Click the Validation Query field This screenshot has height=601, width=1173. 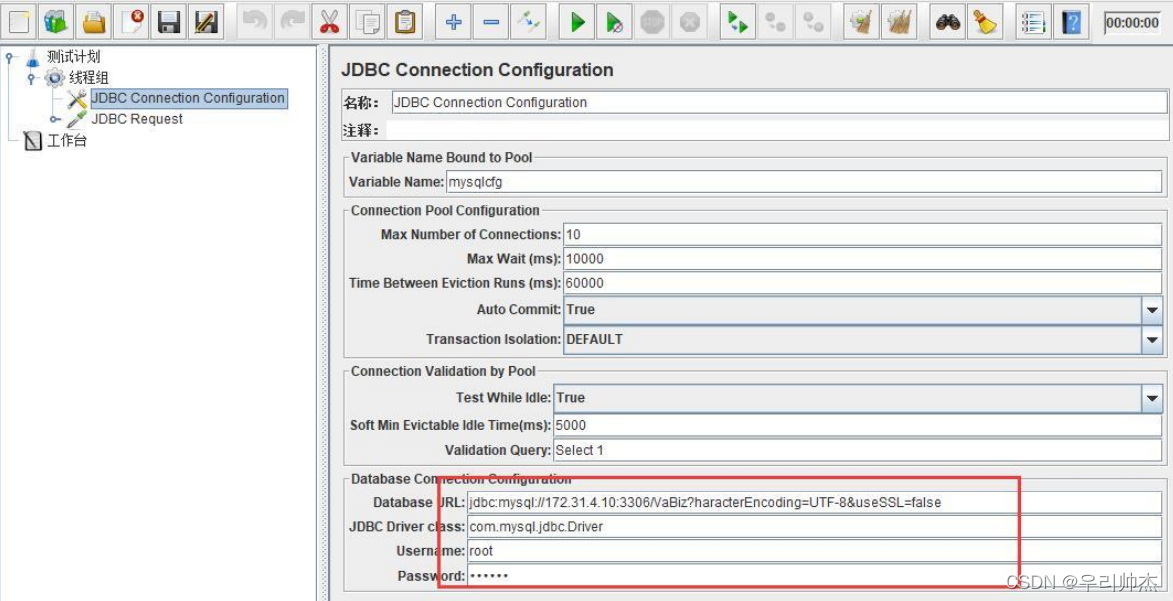coord(857,450)
